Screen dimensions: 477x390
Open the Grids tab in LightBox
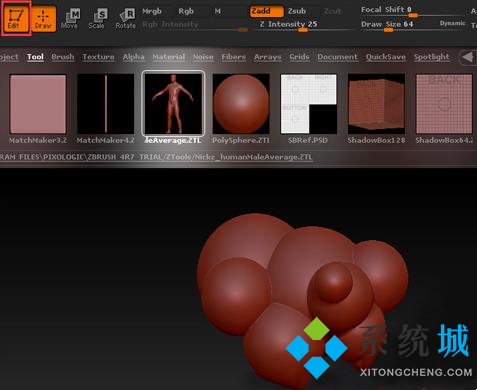[x=299, y=57]
